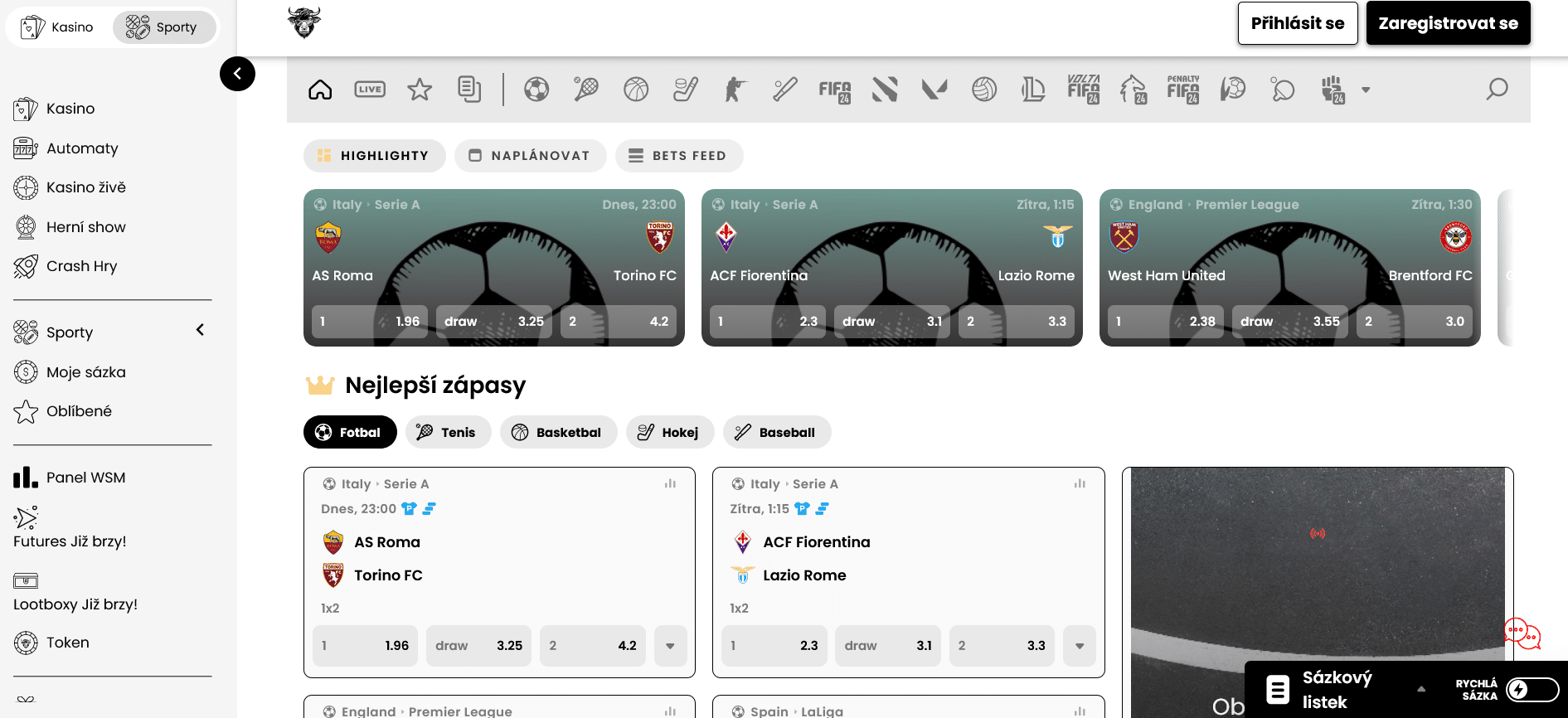Screen dimensions: 1568x718
Task: Select the football icon in sports toolbar
Action: click(536, 90)
